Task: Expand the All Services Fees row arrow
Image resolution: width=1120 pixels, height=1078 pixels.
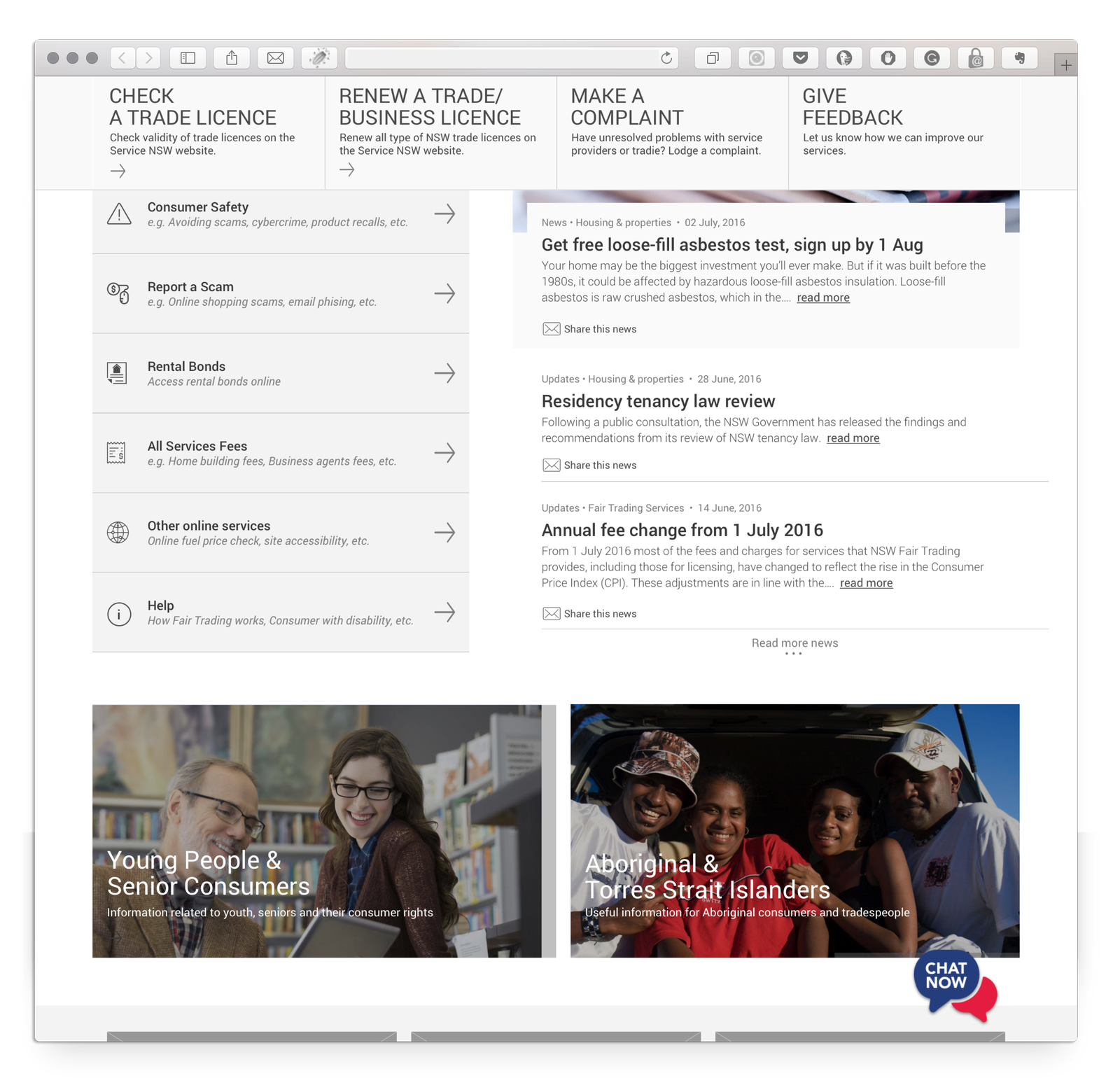Action: pos(444,453)
